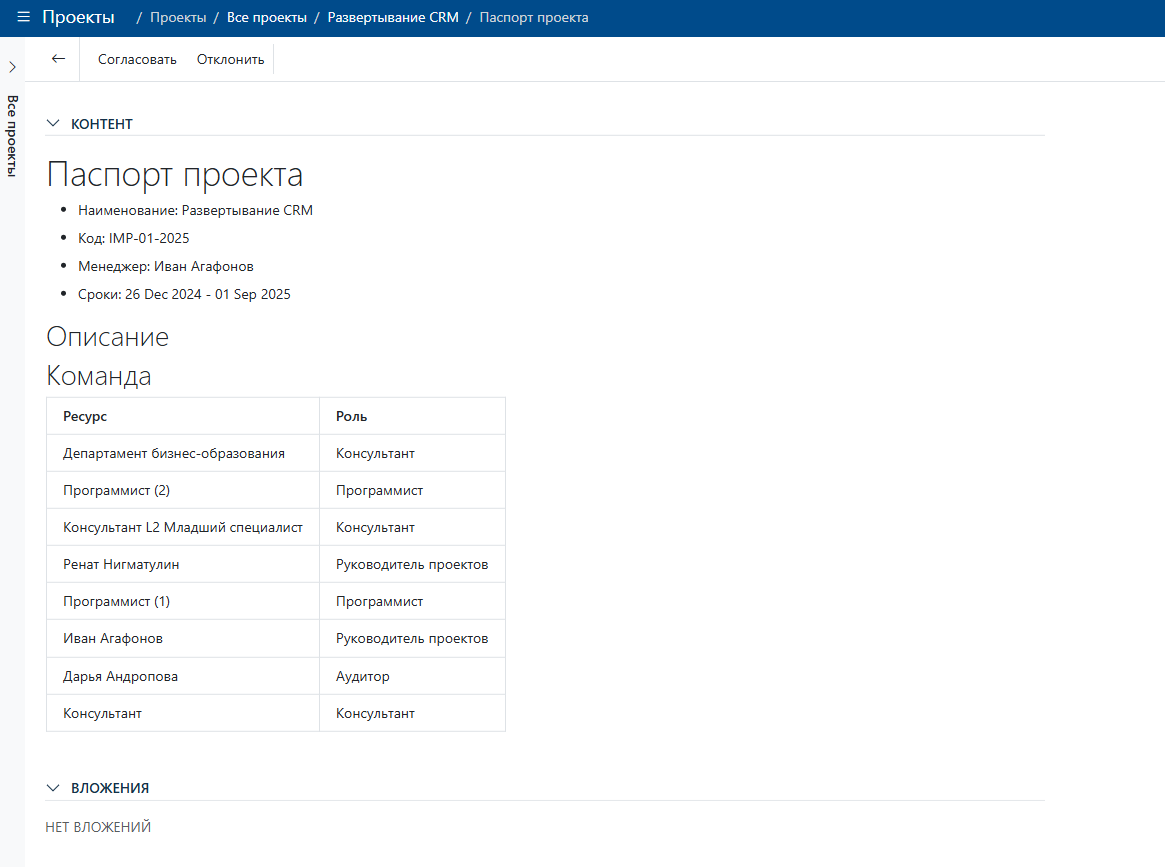Click the Паспорт проекта heading
Image resolution: width=1165 pixels, height=867 pixels.
175,175
